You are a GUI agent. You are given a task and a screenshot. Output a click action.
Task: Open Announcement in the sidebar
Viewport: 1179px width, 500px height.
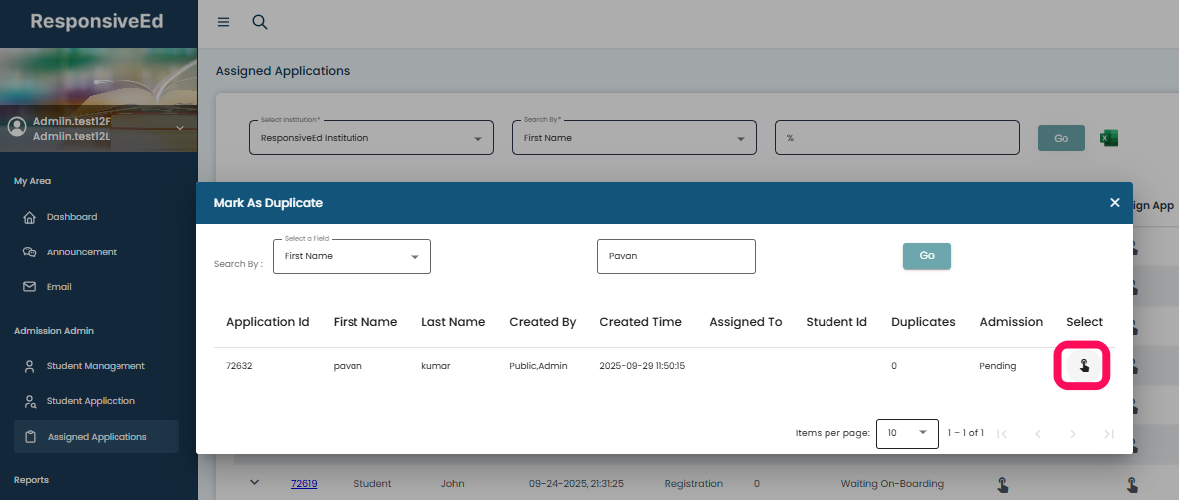[x=81, y=252]
